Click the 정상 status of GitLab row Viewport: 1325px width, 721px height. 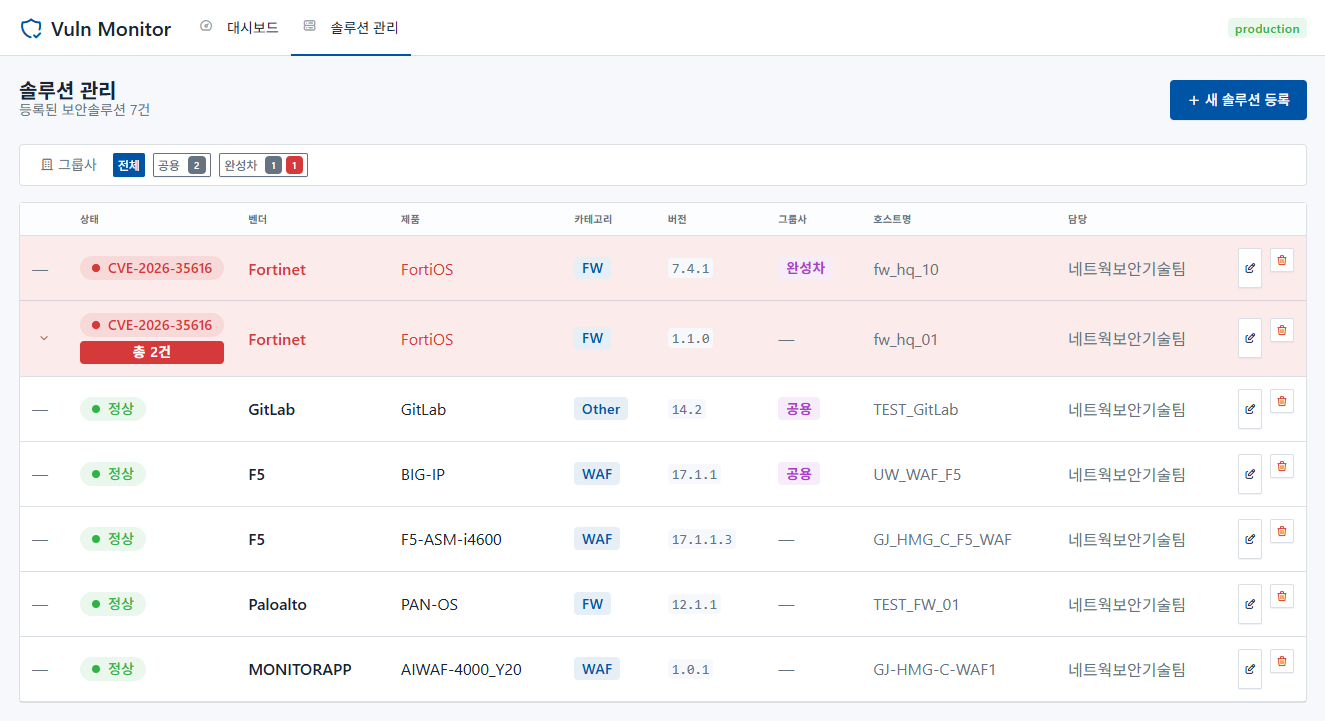click(x=113, y=408)
